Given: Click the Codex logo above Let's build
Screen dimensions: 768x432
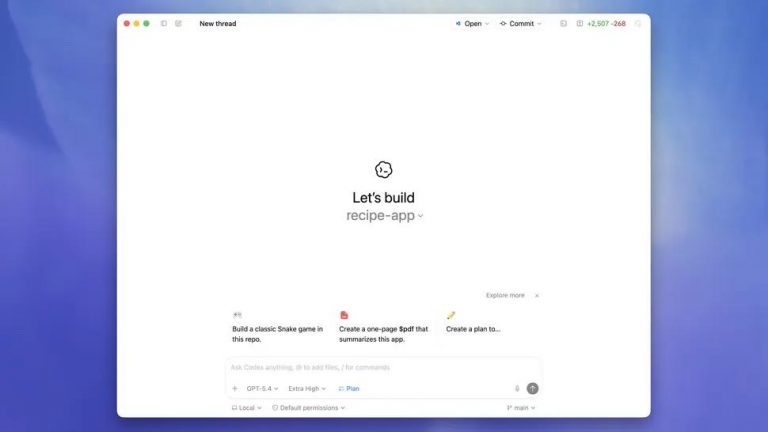Looking at the screenshot, I should click(x=384, y=169).
